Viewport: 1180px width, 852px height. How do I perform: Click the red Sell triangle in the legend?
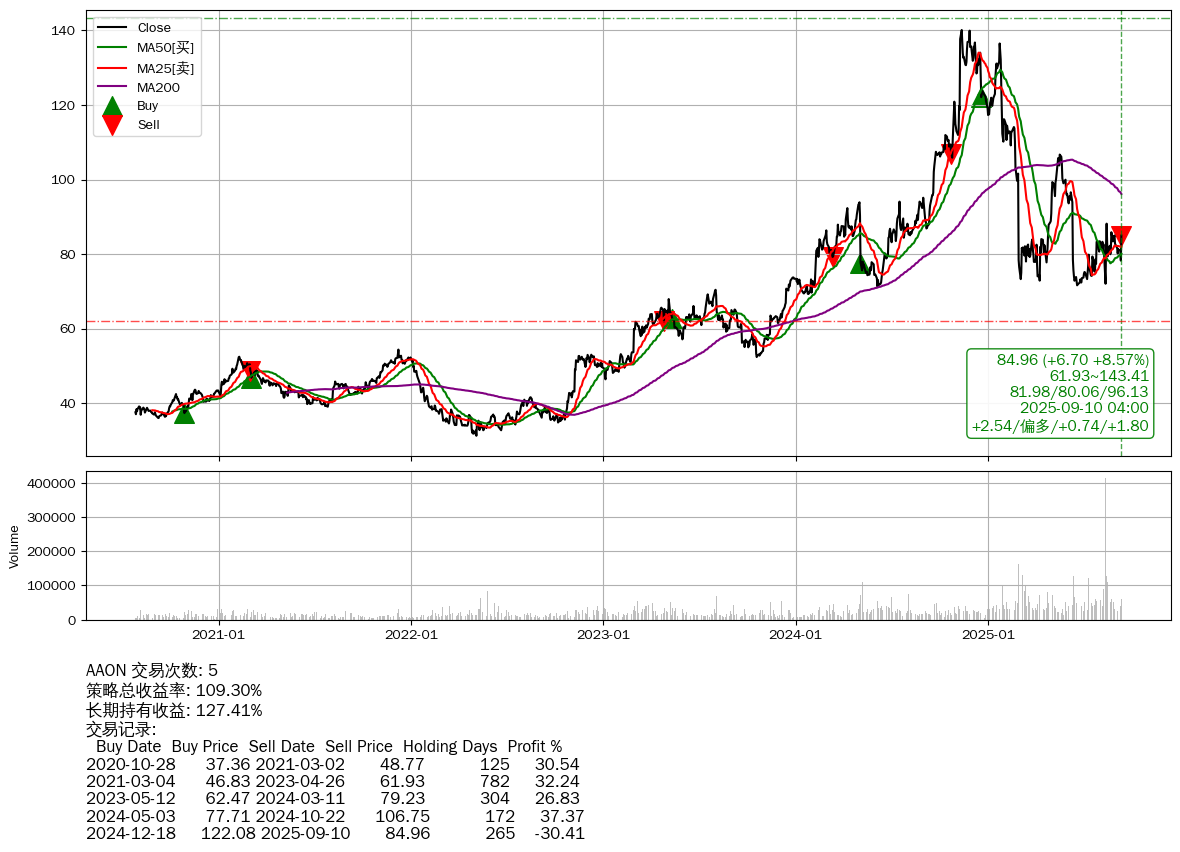(x=113, y=125)
